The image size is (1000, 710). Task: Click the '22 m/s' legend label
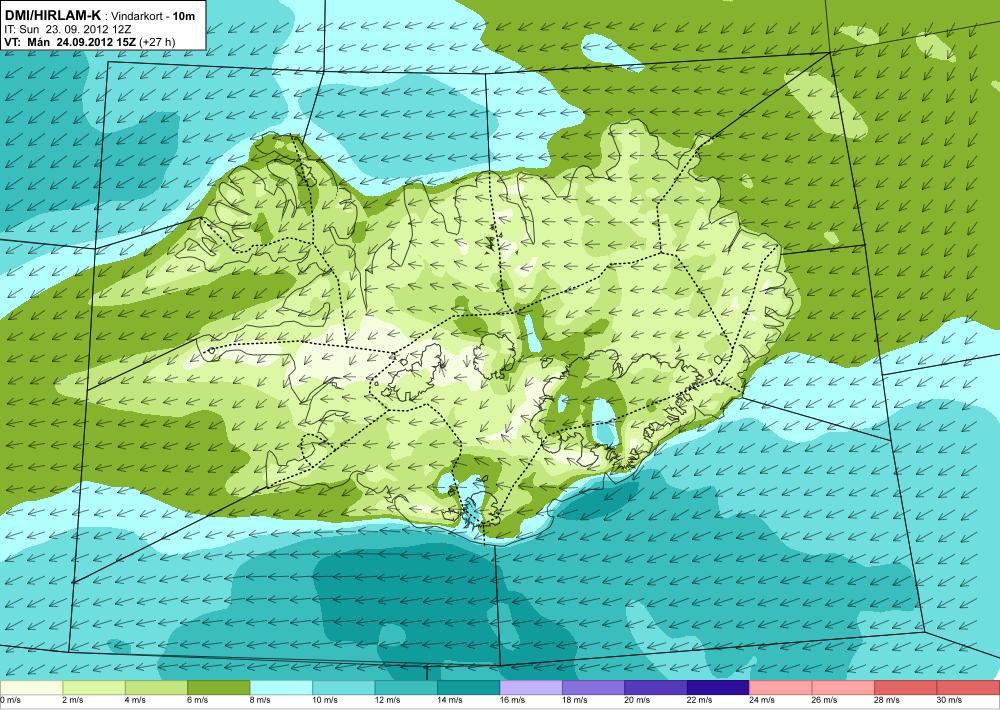(x=700, y=700)
